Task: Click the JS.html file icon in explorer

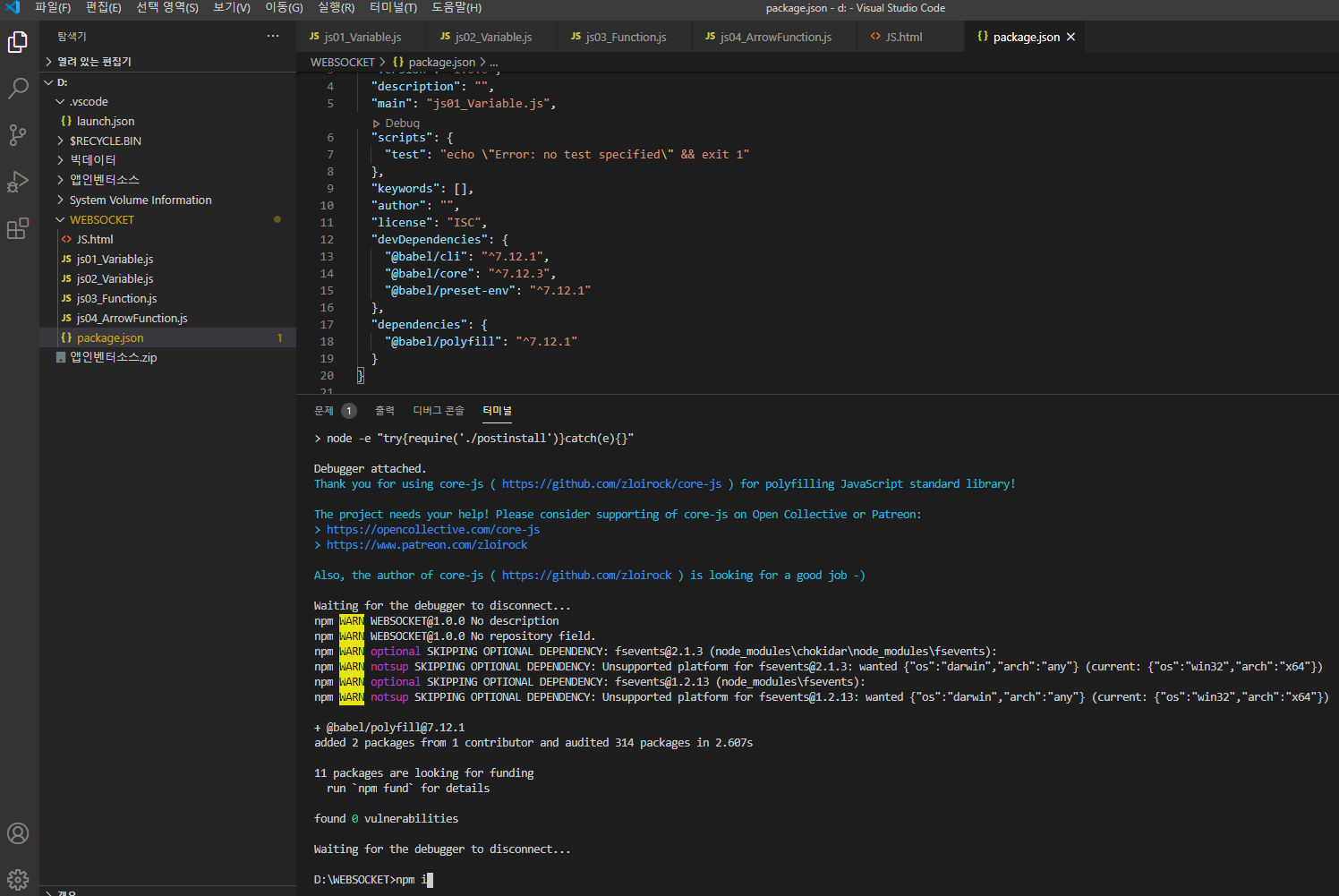Action: [x=66, y=239]
